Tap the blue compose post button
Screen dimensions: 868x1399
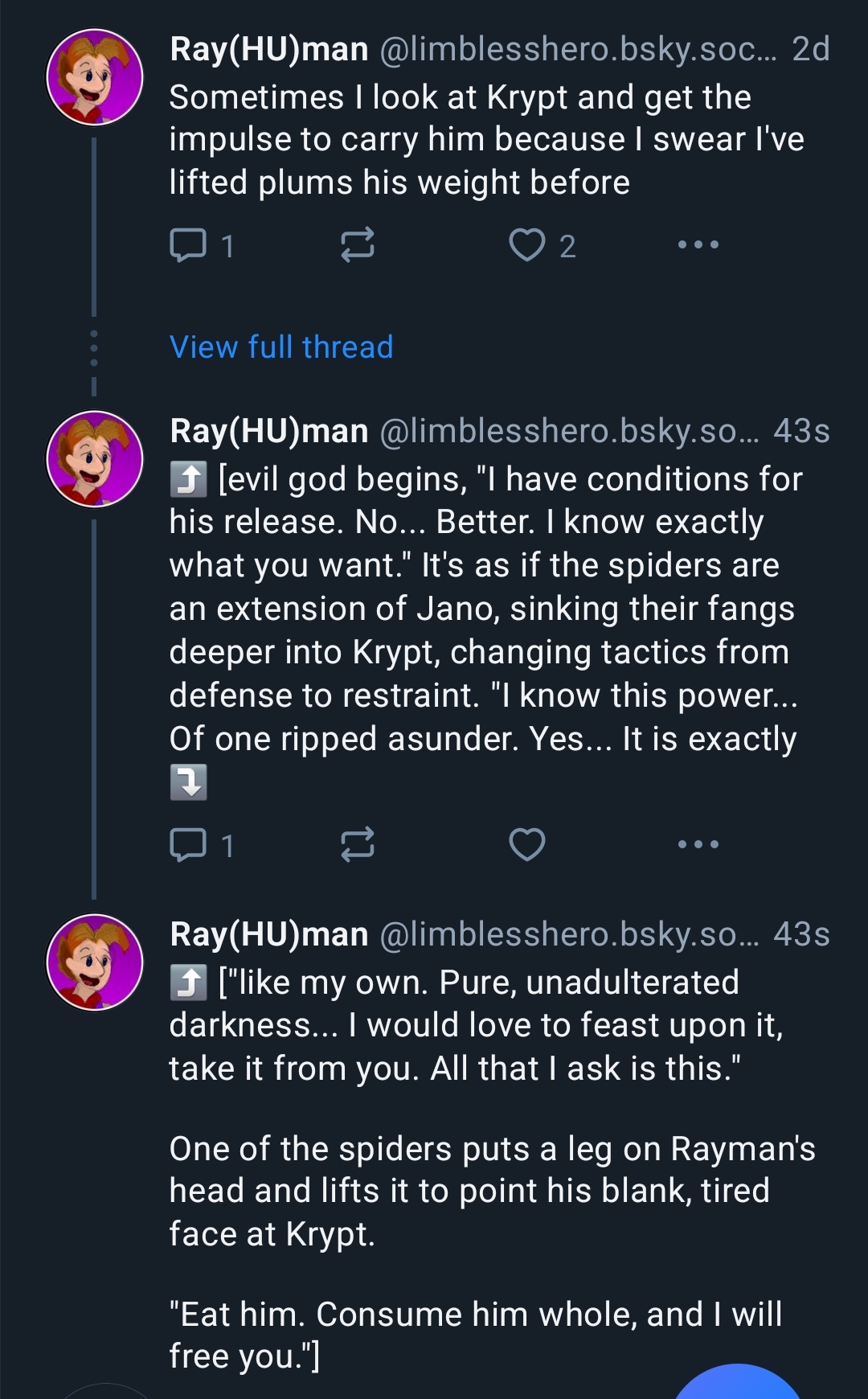(x=736, y=1385)
